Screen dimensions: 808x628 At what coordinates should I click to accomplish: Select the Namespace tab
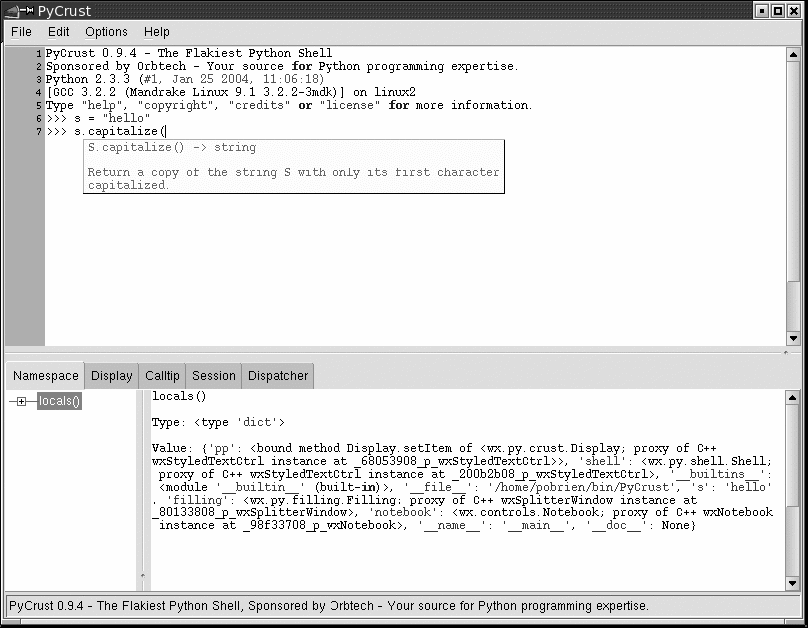click(45, 376)
